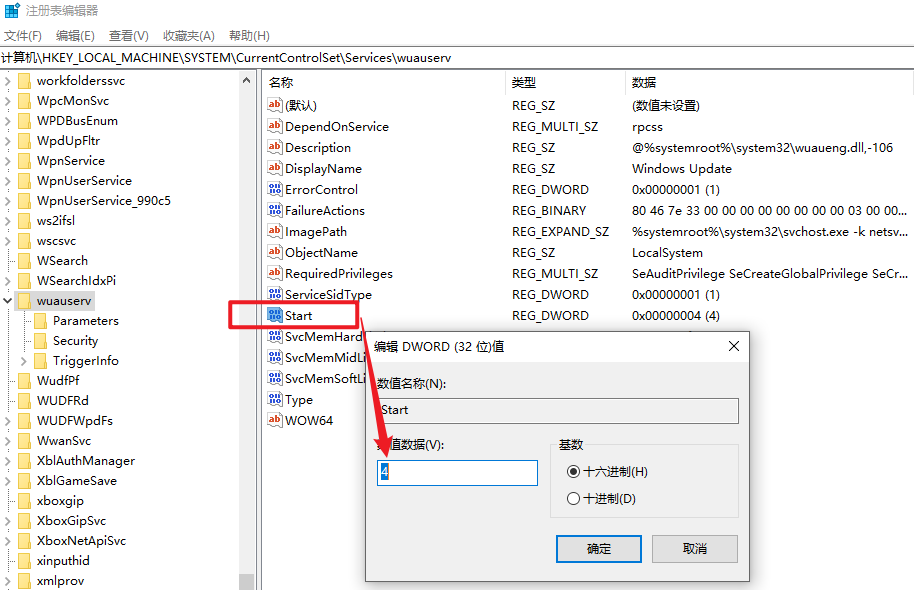This screenshot has width=914, height=590.
Task: Open the 帮助(H) menu
Action: tap(249, 36)
